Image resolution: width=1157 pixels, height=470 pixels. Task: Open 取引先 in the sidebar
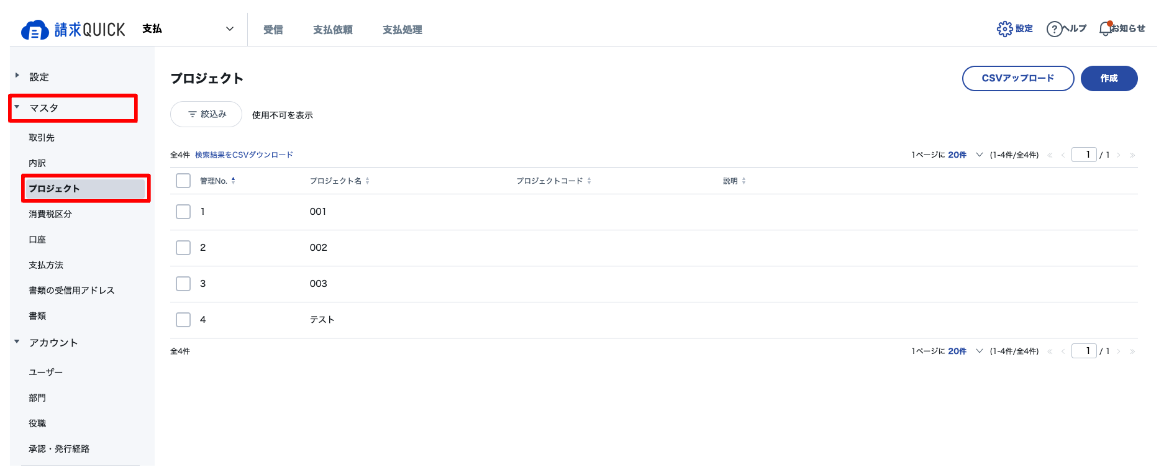[41, 137]
